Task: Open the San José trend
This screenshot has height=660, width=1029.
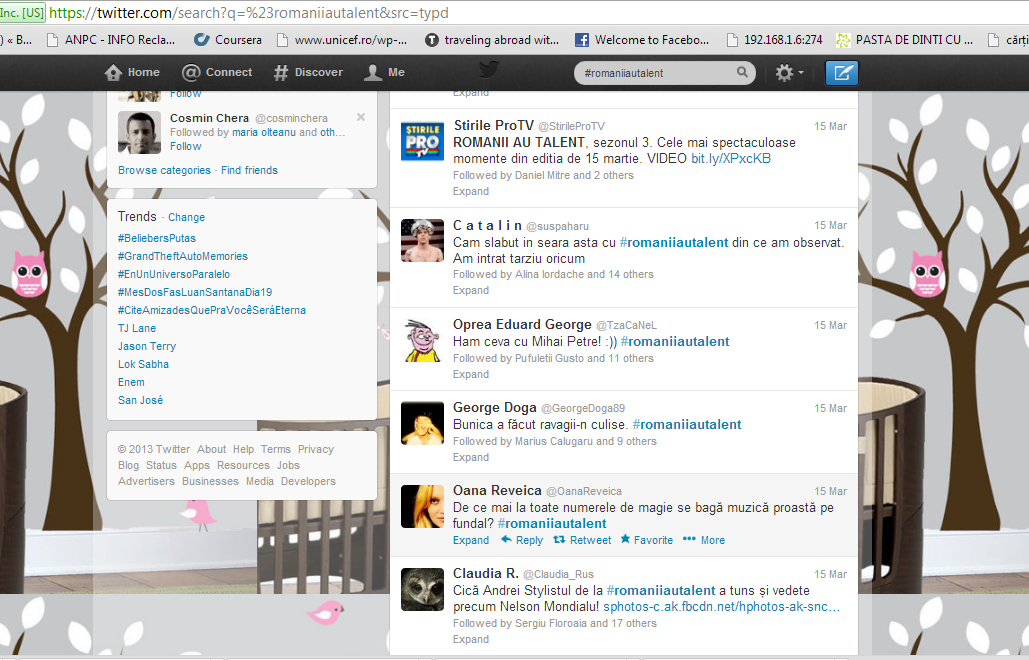Action: point(140,400)
